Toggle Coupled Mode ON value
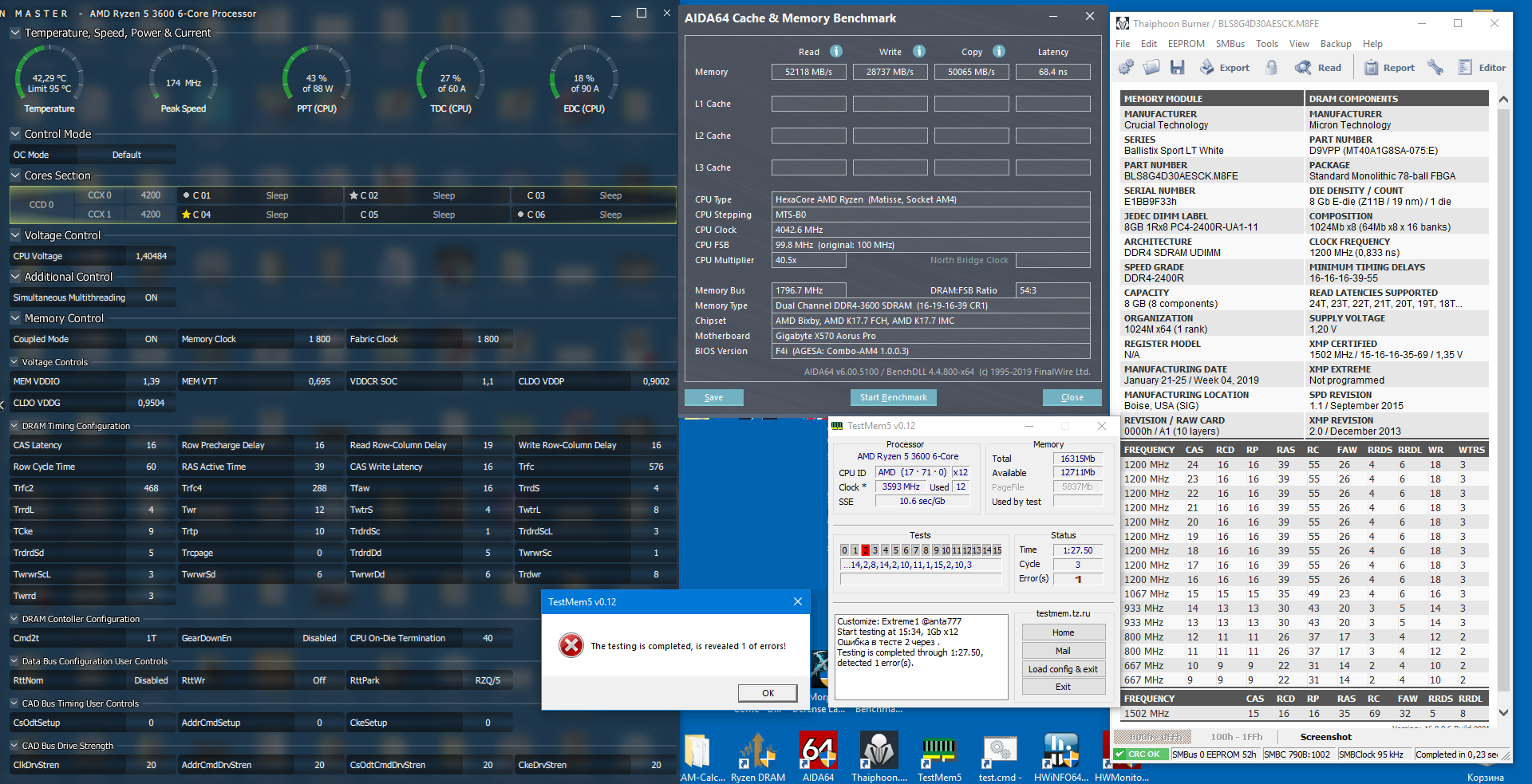The width and height of the screenshot is (1532, 784). coord(152,339)
